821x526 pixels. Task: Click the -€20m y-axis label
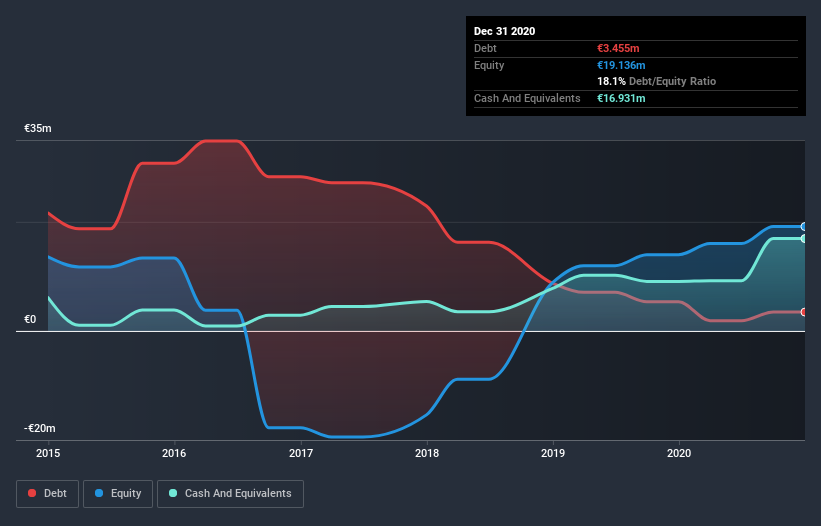(39, 428)
